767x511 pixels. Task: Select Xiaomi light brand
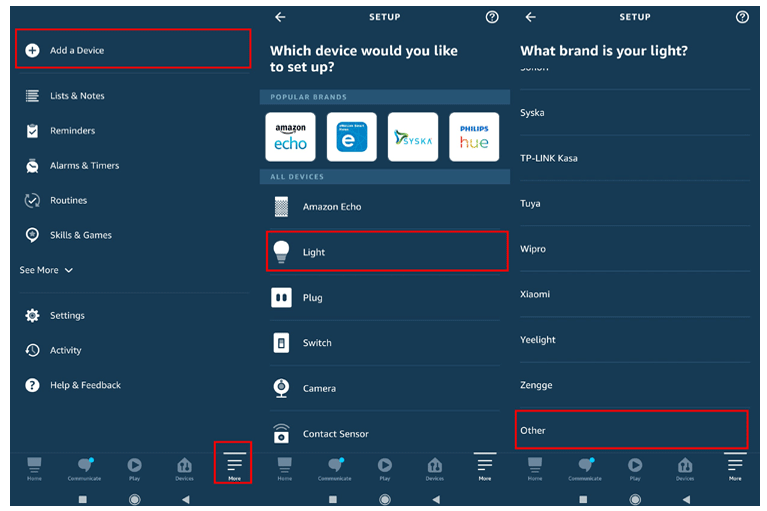tap(635, 294)
